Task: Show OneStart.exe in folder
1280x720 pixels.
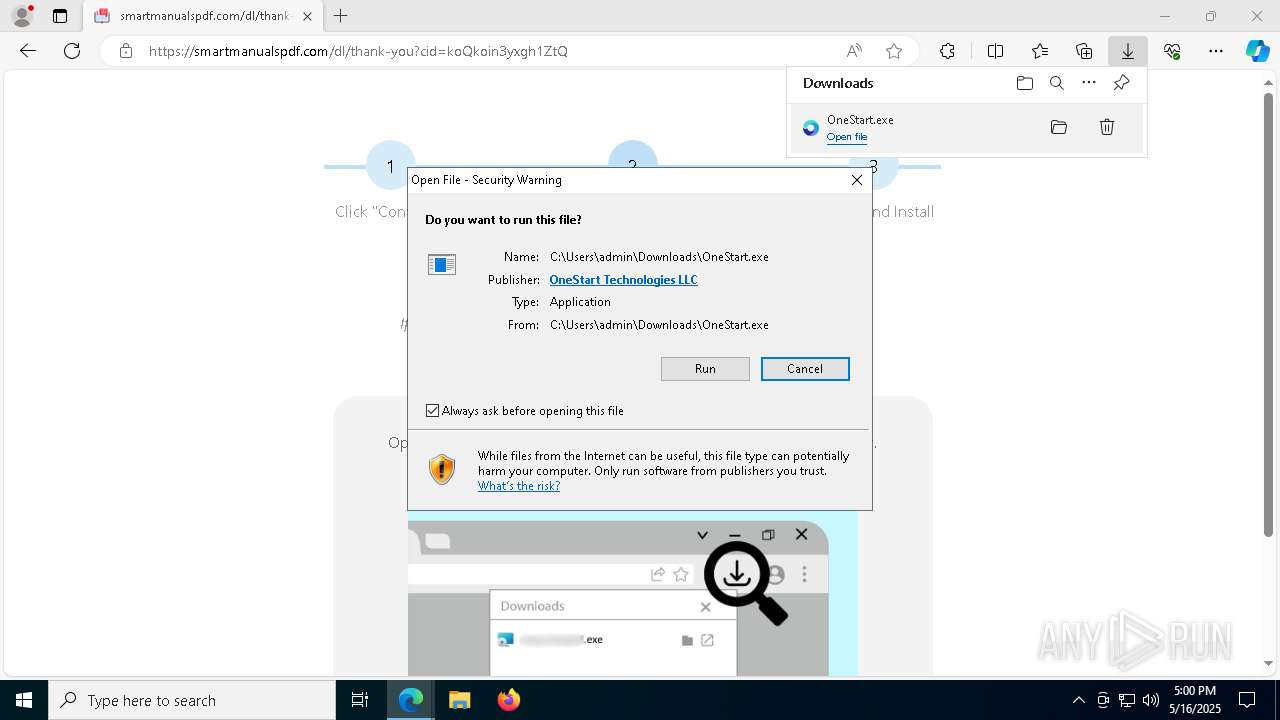Action: pos(1059,127)
